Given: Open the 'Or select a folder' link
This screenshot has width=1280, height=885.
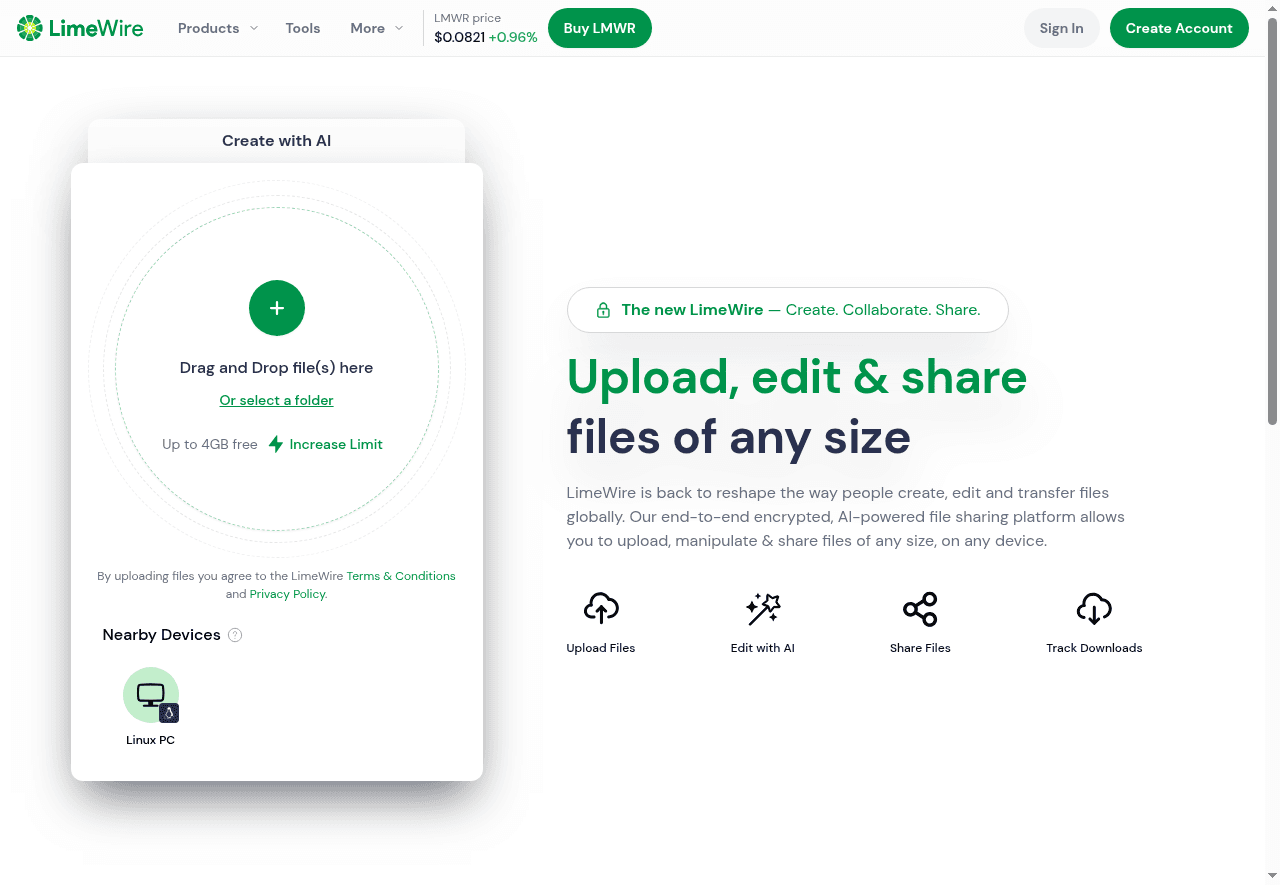Looking at the screenshot, I should click(x=276, y=400).
